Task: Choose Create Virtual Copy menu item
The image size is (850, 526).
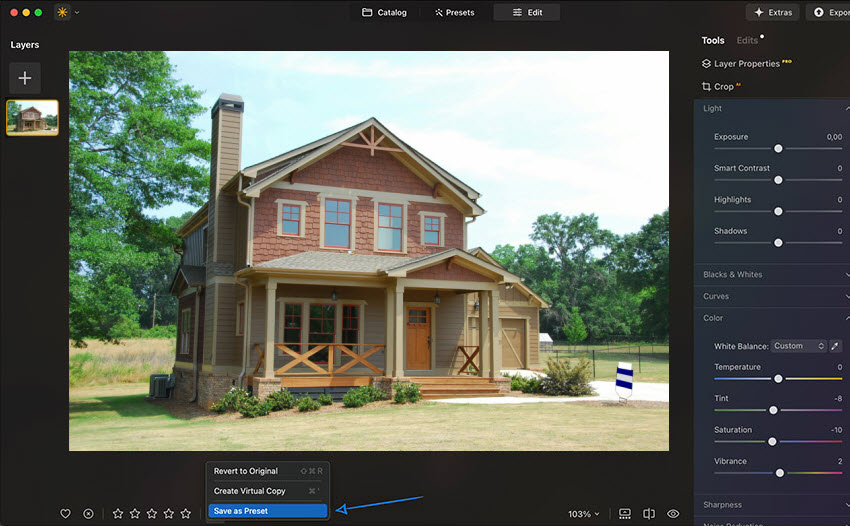Action: [x=268, y=491]
